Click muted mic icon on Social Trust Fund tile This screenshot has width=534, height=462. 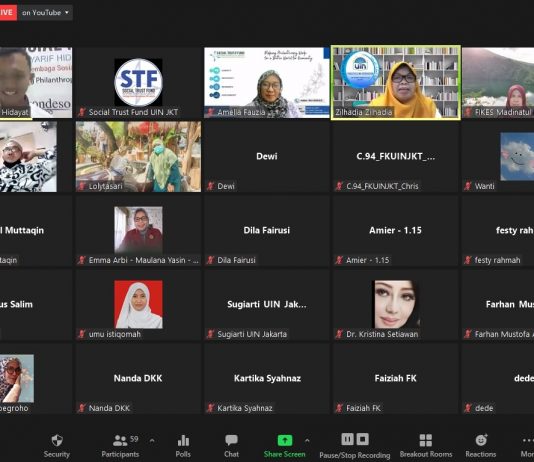[82, 112]
